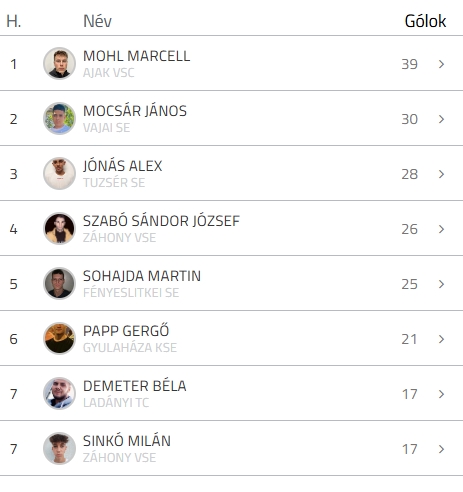Expand Papp Gergő row arrow
Image resolution: width=463 pixels, height=492 pixels.
click(x=441, y=339)
